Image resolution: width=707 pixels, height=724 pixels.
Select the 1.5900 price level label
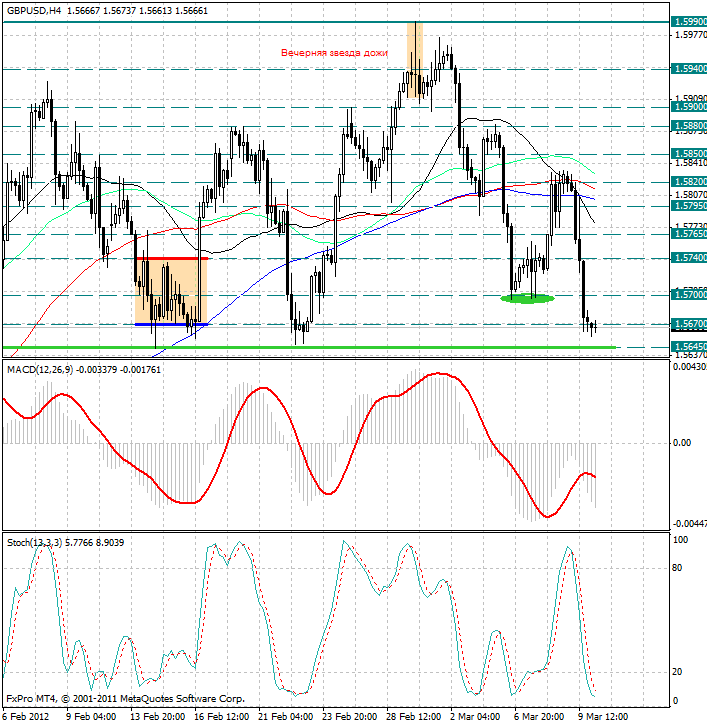tap(689, 107)
